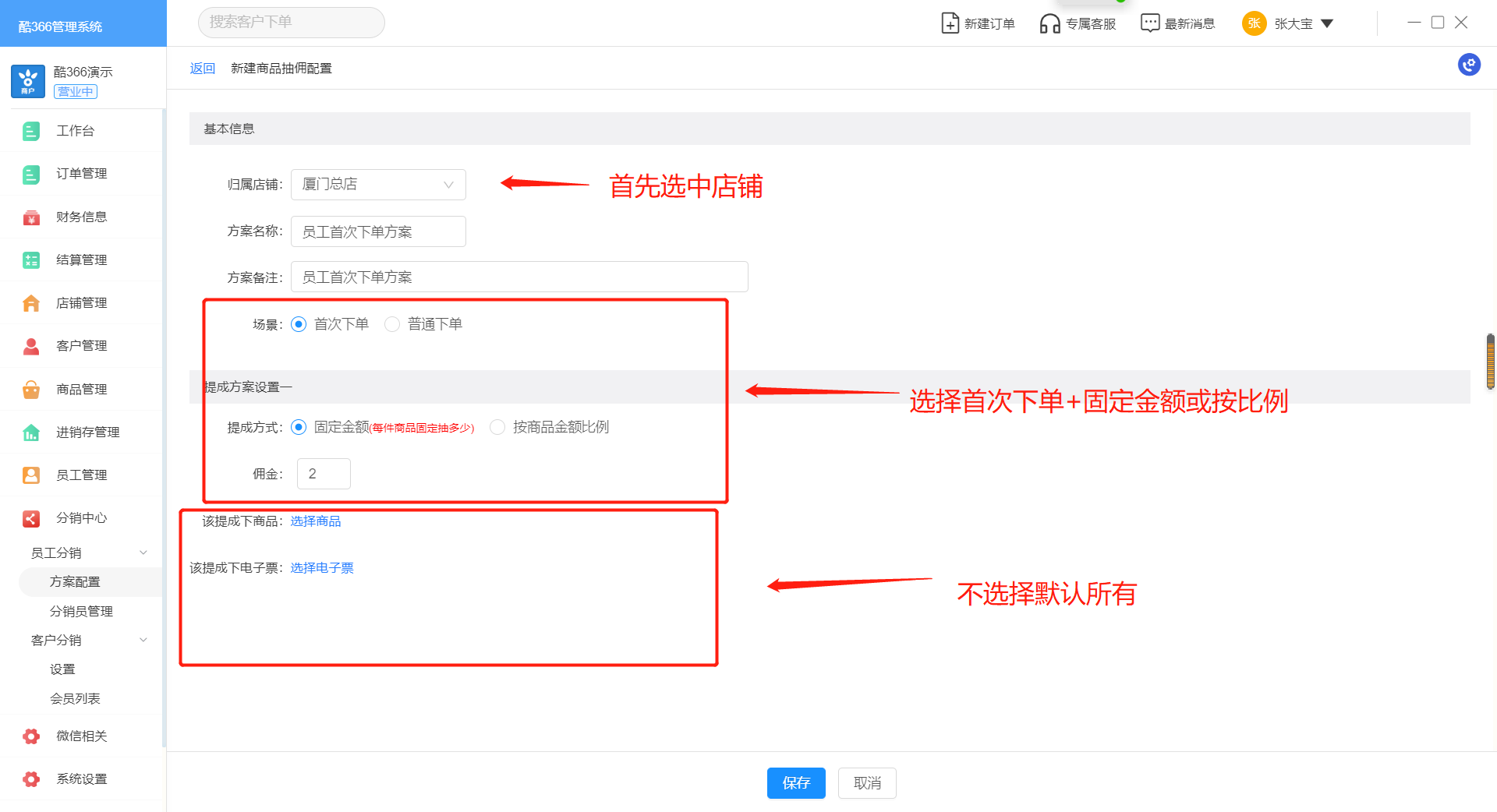This screenshot has height=812, width=1497.
Task: Select the 首次下单 radio button
Action: (299, 324)
